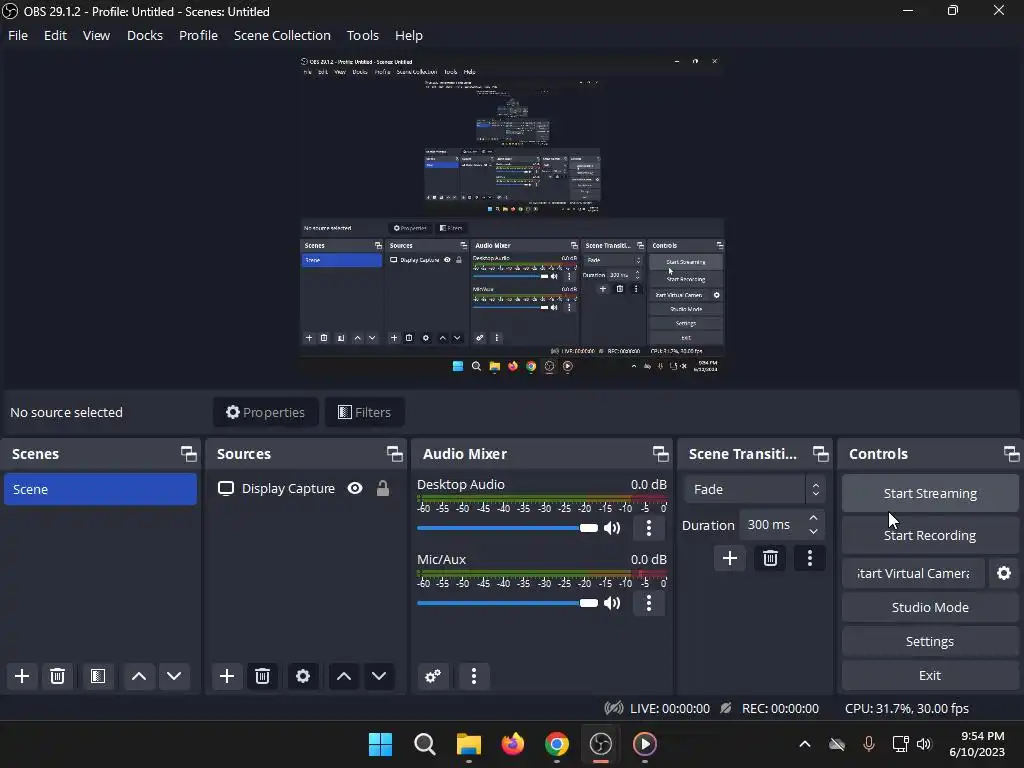
Task: Open source Properties button
Action: coord(265,412)
